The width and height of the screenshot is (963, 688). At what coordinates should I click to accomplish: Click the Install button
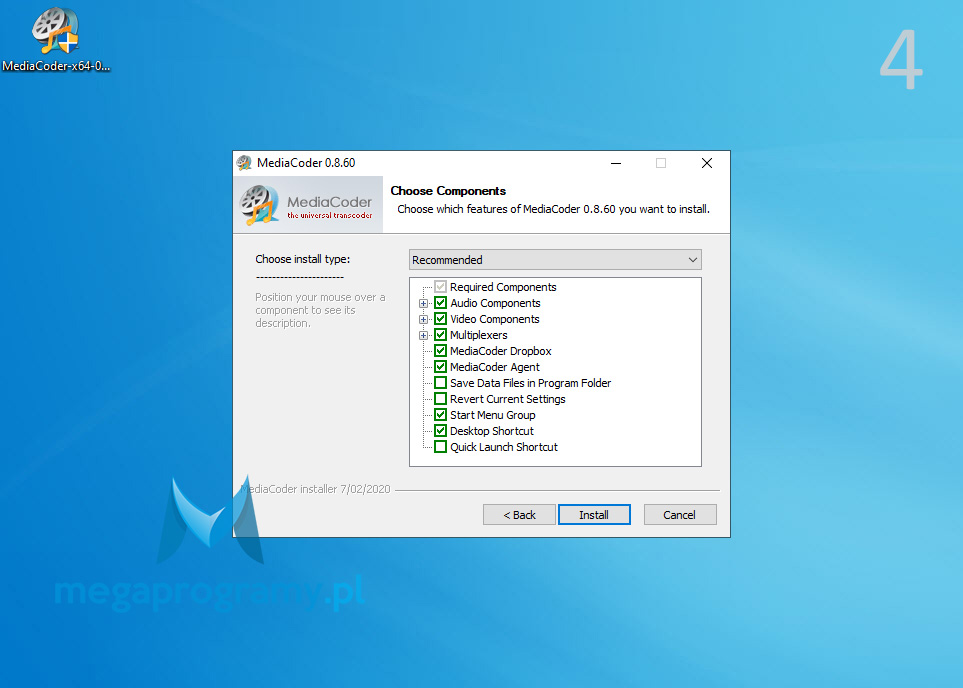(x=594, y=515)
